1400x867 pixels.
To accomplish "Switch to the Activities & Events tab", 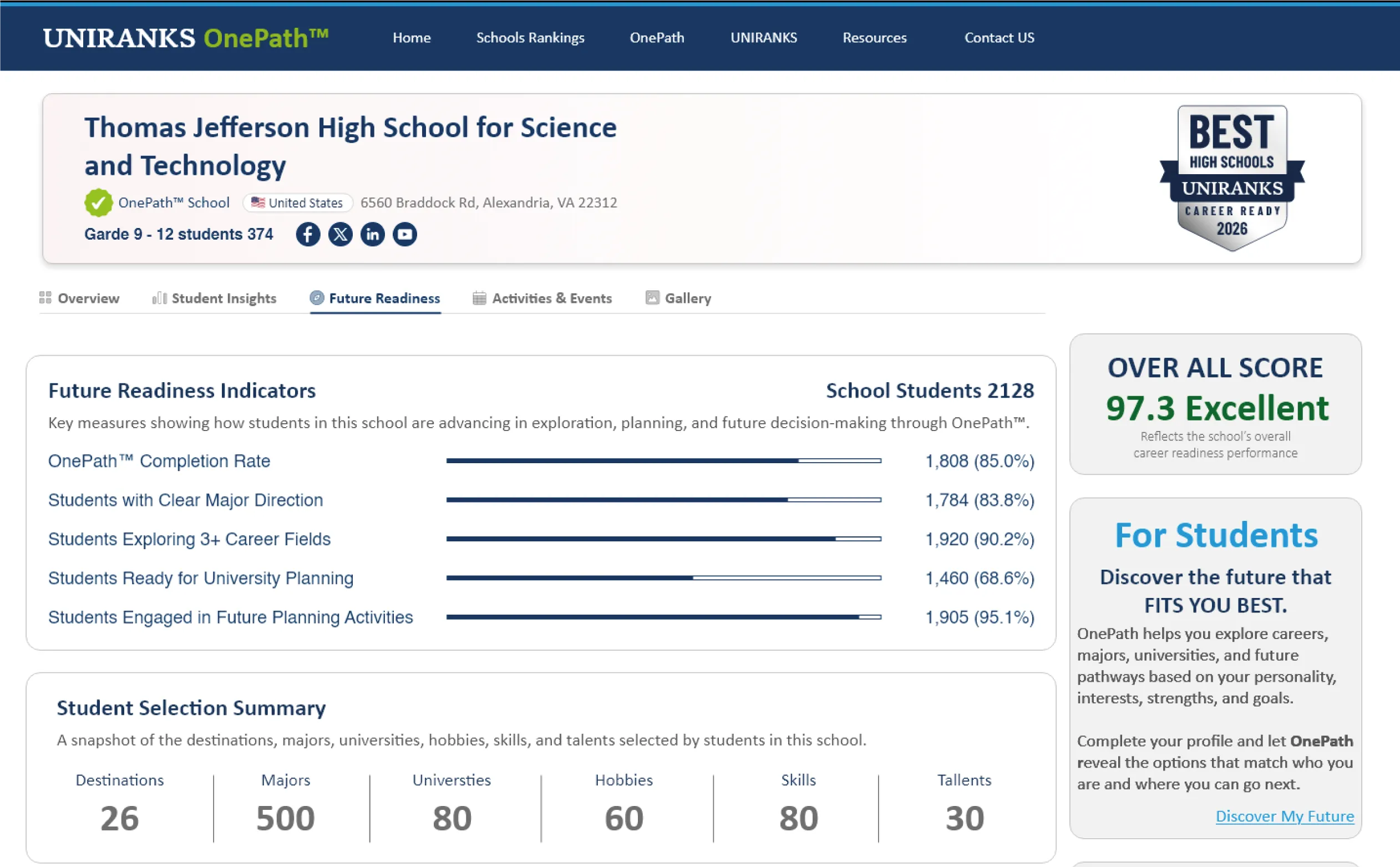I will pyautogui.click(x=542, y=298).
